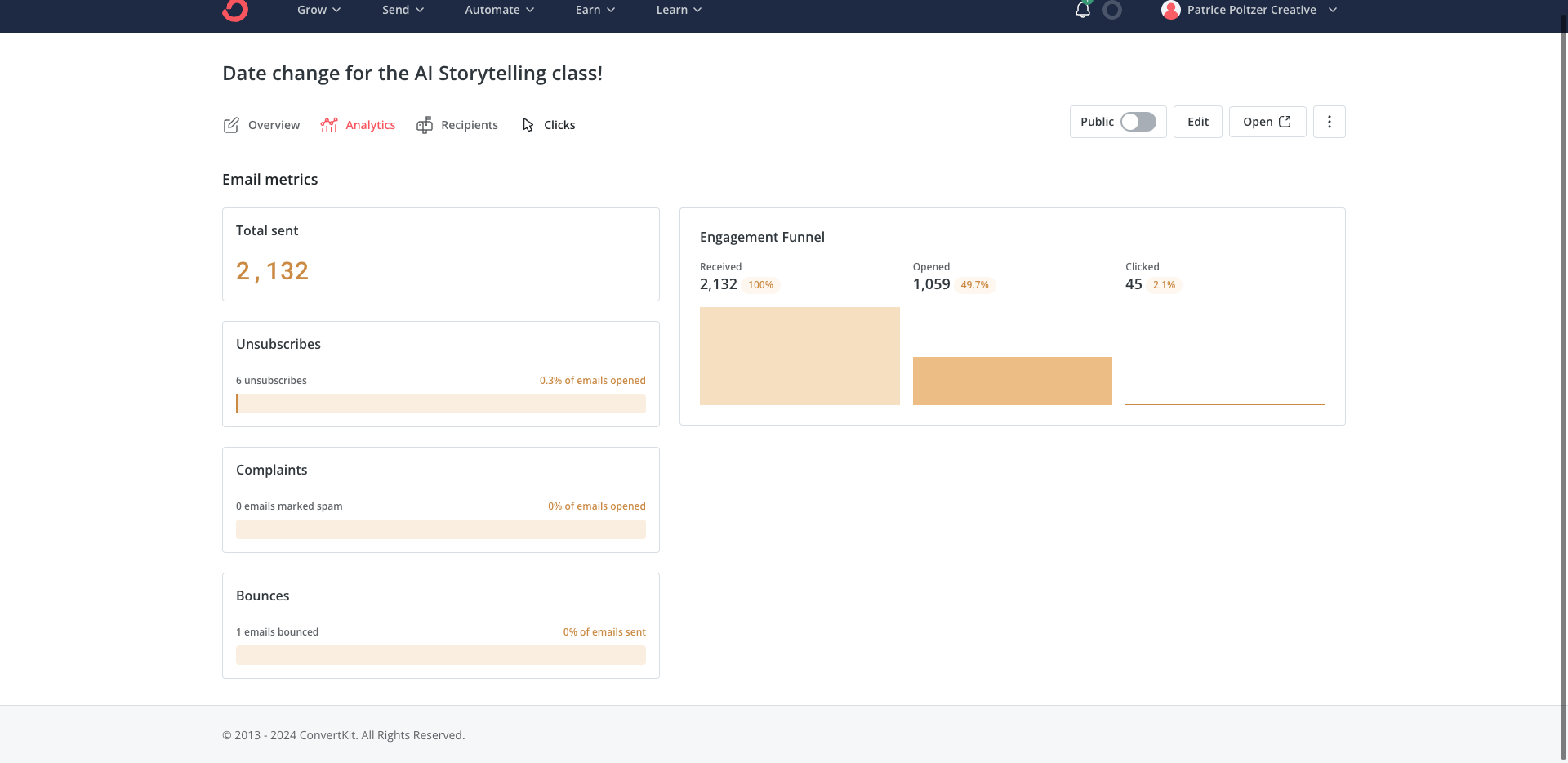Switch to the Overview tab
The width and height of the screenshot is (1568, 763).
[x=261, y=125]
